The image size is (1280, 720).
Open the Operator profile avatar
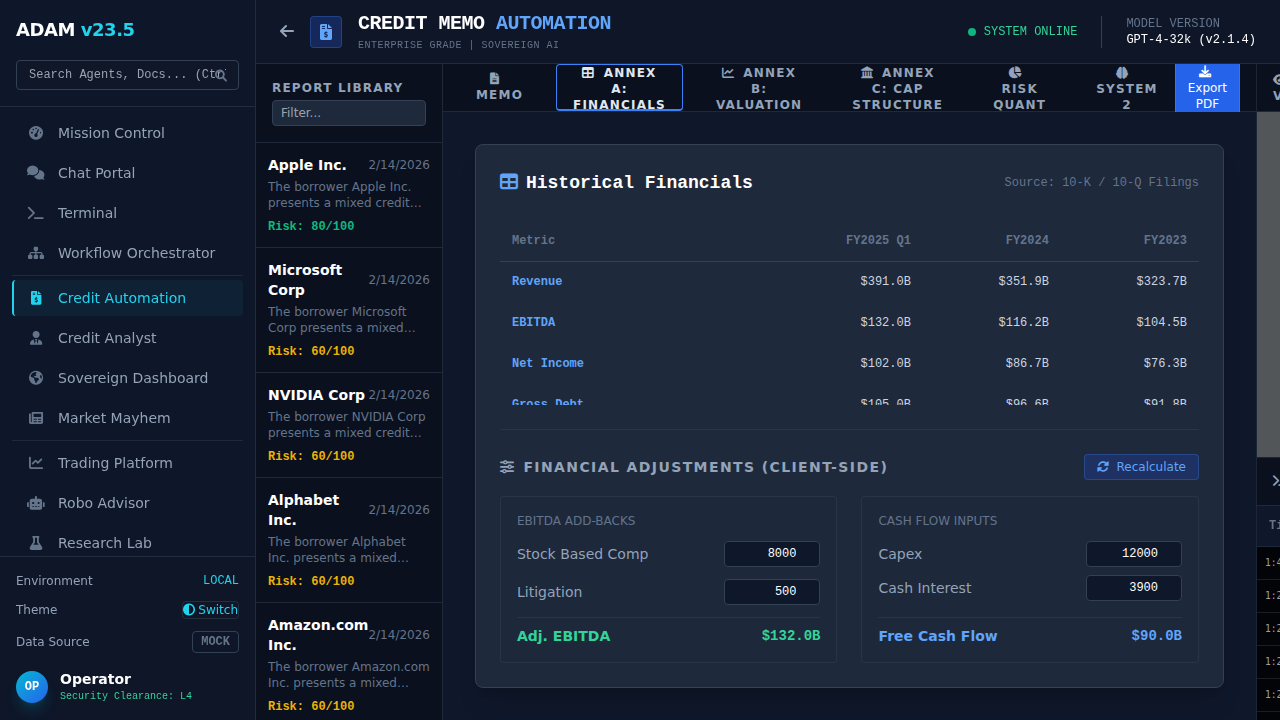pyautogui.click(x=32, y=686)
